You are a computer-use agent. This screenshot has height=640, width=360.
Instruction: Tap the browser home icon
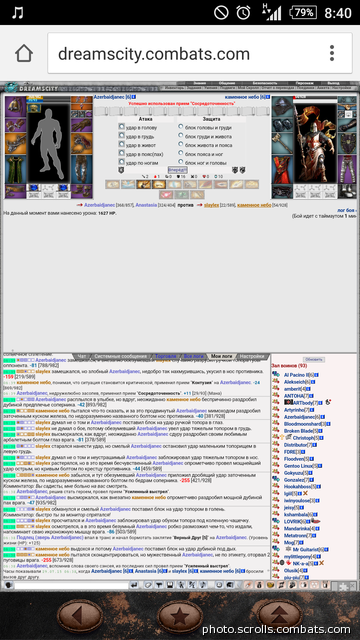(24, 53)
